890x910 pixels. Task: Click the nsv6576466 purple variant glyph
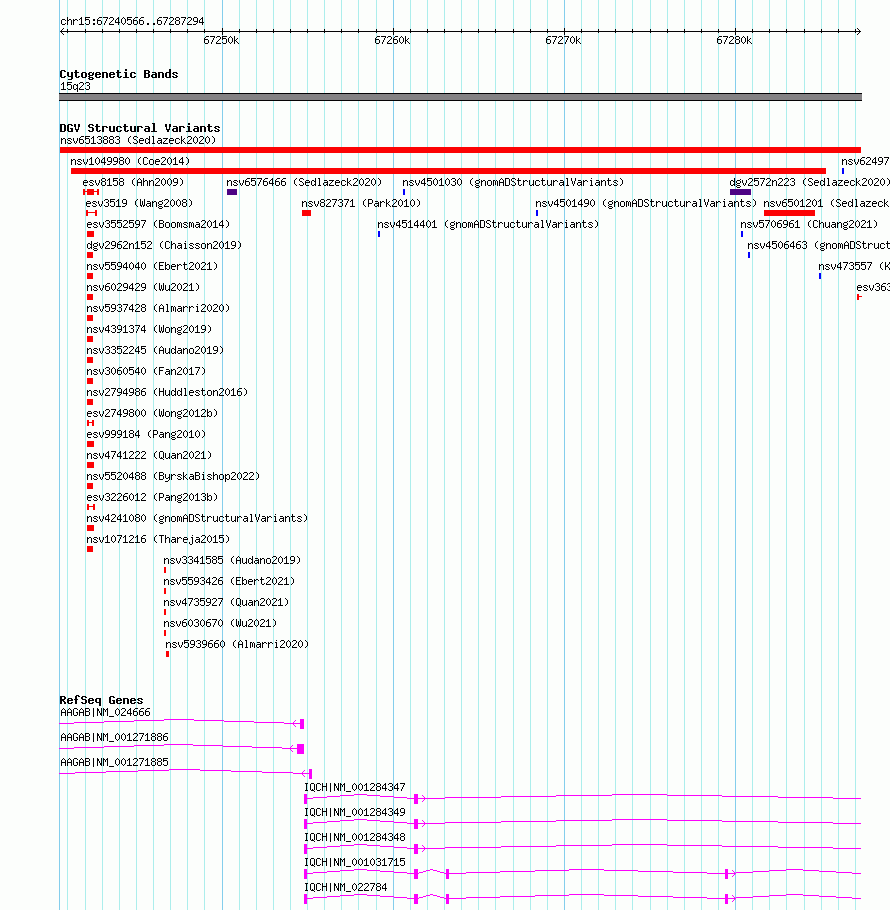coord(232,192)
